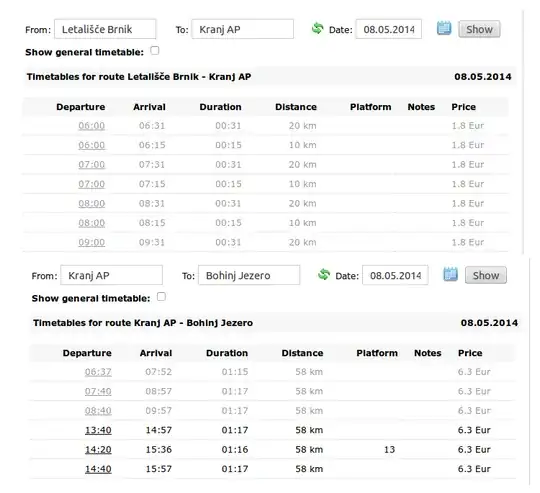Toggle the upper Show general timetable checkbox
Image resolution: width=540 pixels, height=493 pixels.
[x=155, y=51]
